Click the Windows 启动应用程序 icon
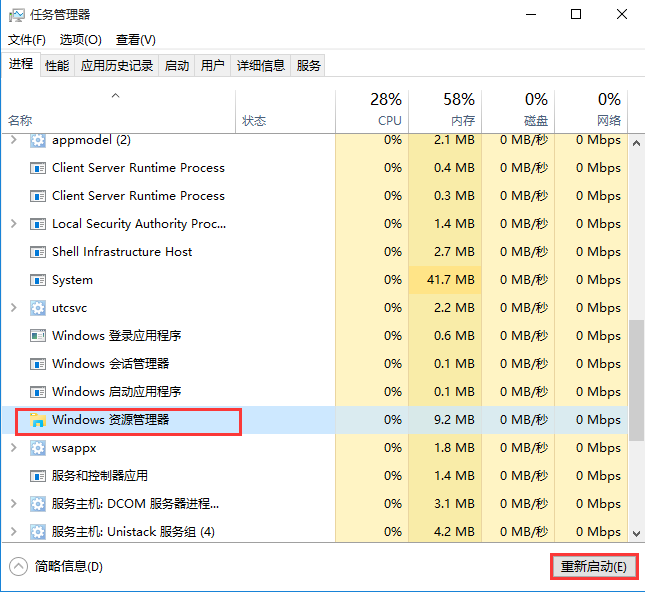645x592 pixels. (x=38, y=392)
